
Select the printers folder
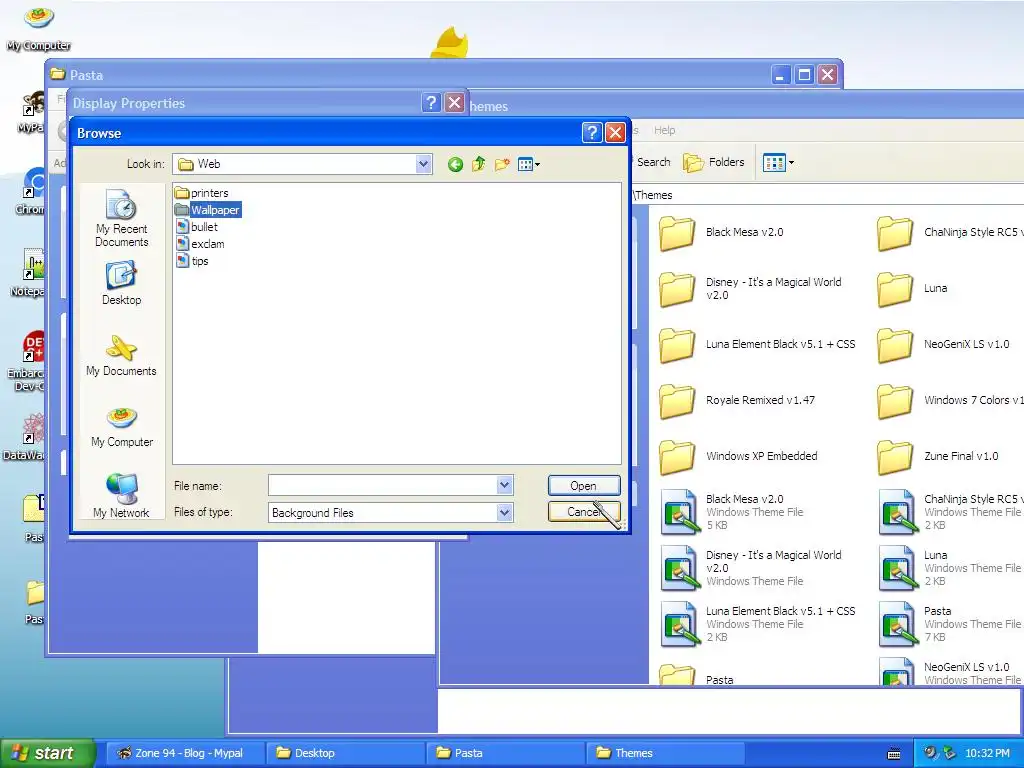point(202,193)
